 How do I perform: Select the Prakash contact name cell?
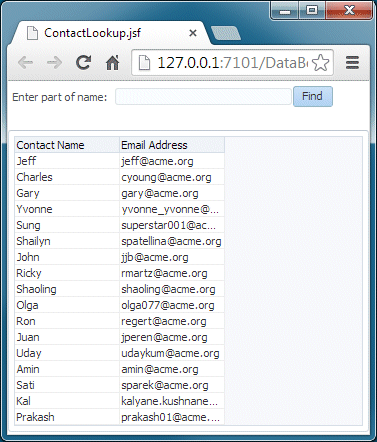point(67,417)
